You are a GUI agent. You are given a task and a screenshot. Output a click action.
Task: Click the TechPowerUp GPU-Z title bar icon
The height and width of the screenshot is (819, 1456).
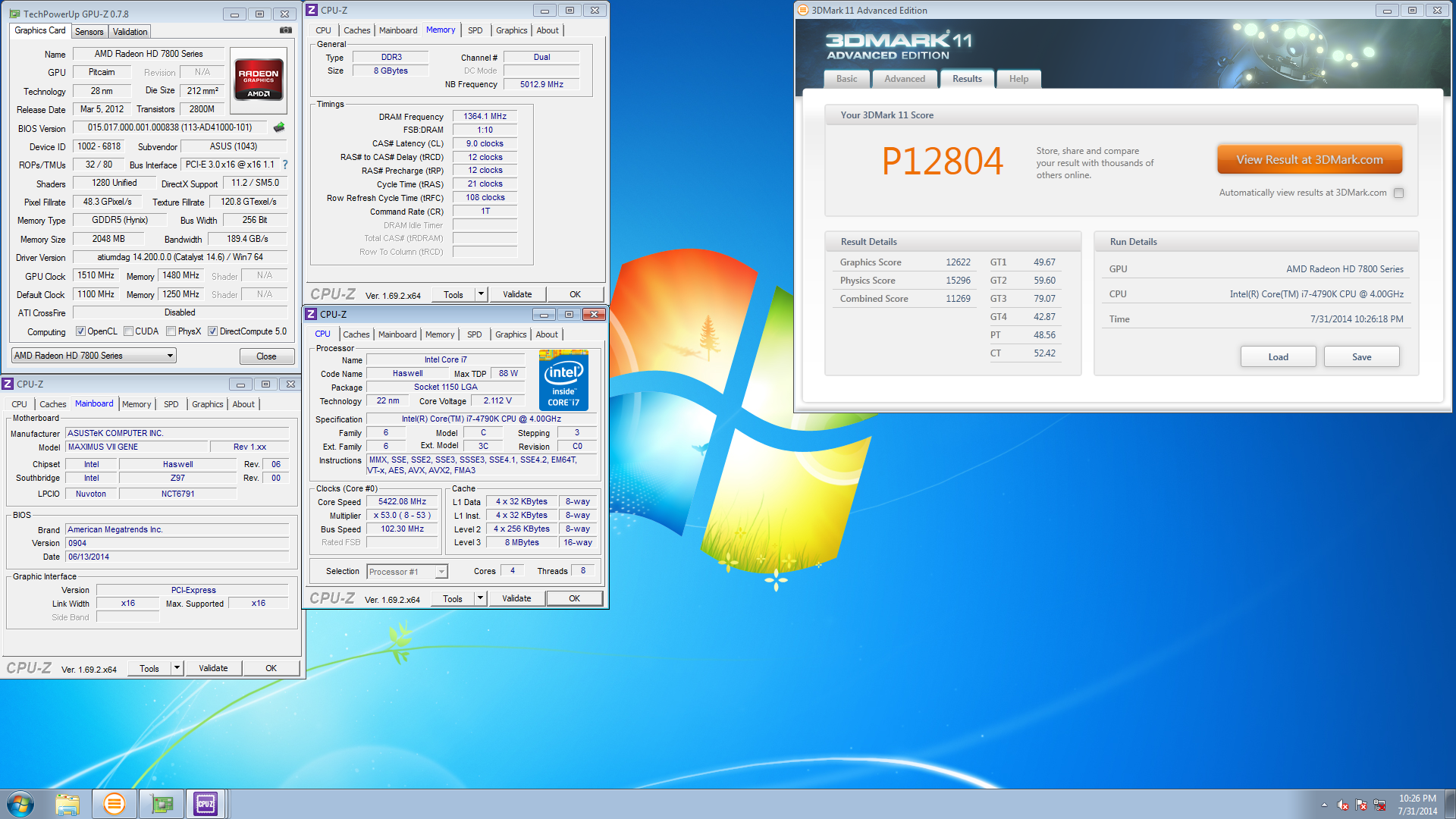(x=15, y=14)
